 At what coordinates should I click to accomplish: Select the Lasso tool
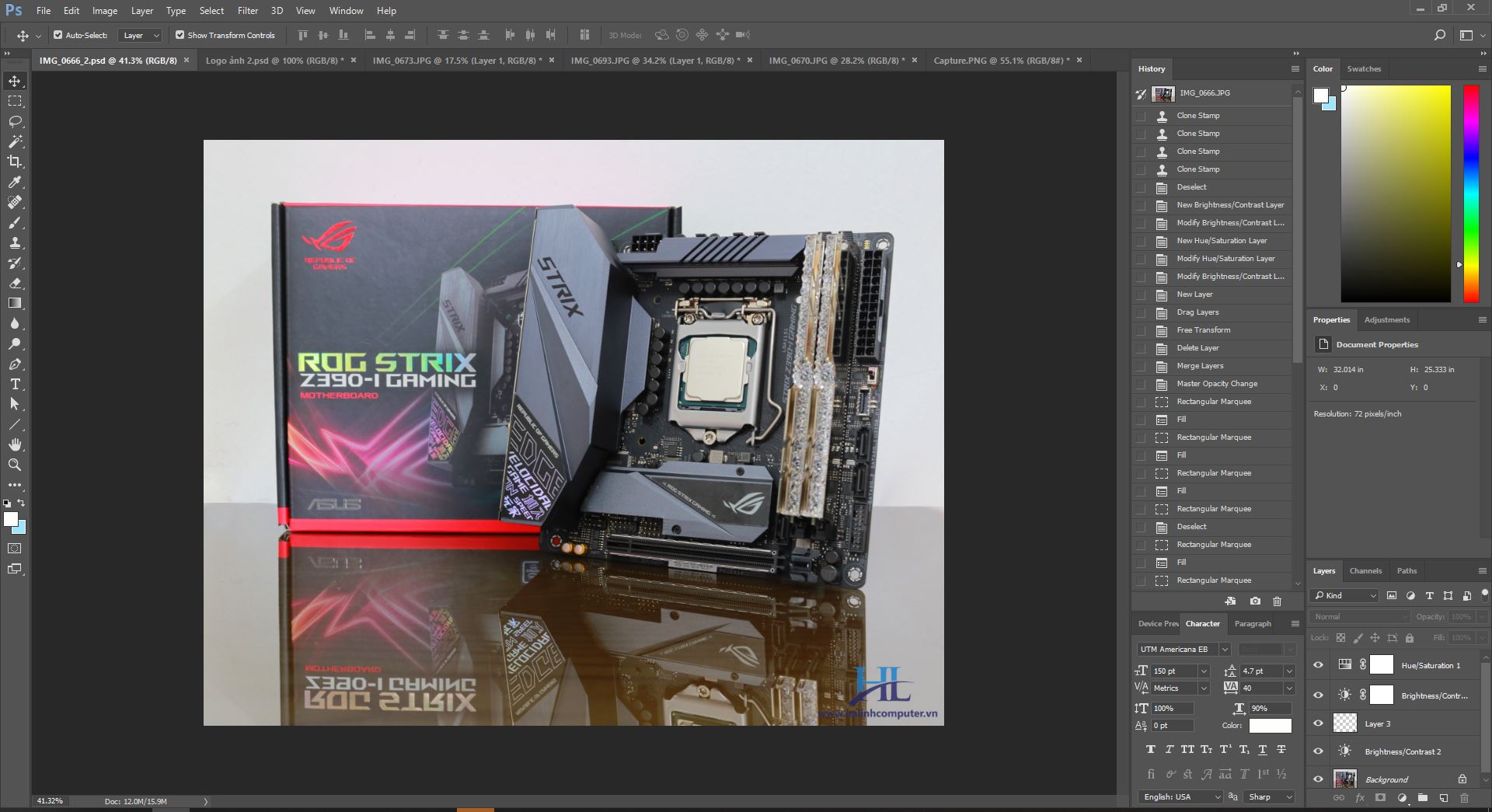[15, 122]
